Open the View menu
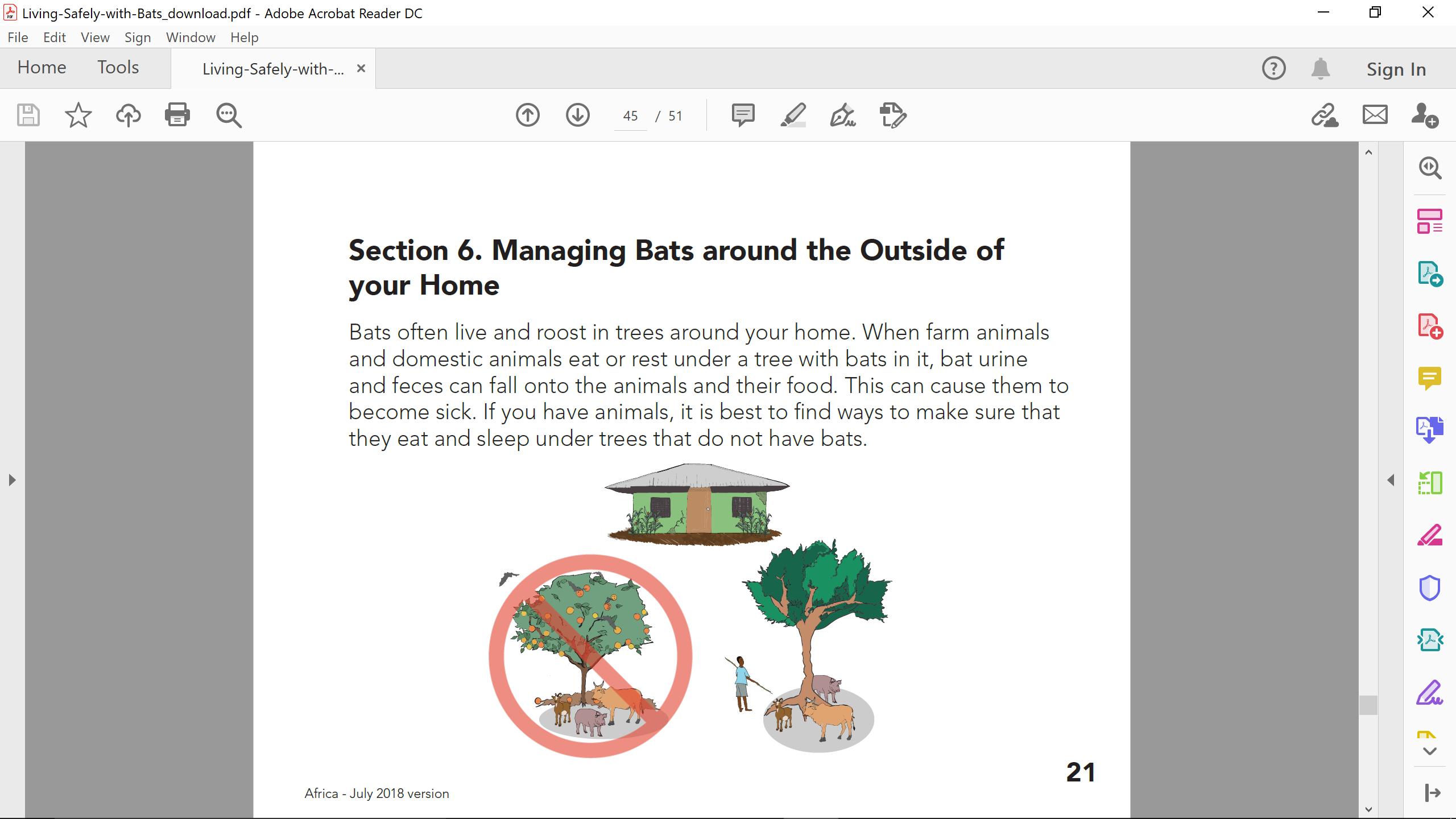 pos(94,38)
